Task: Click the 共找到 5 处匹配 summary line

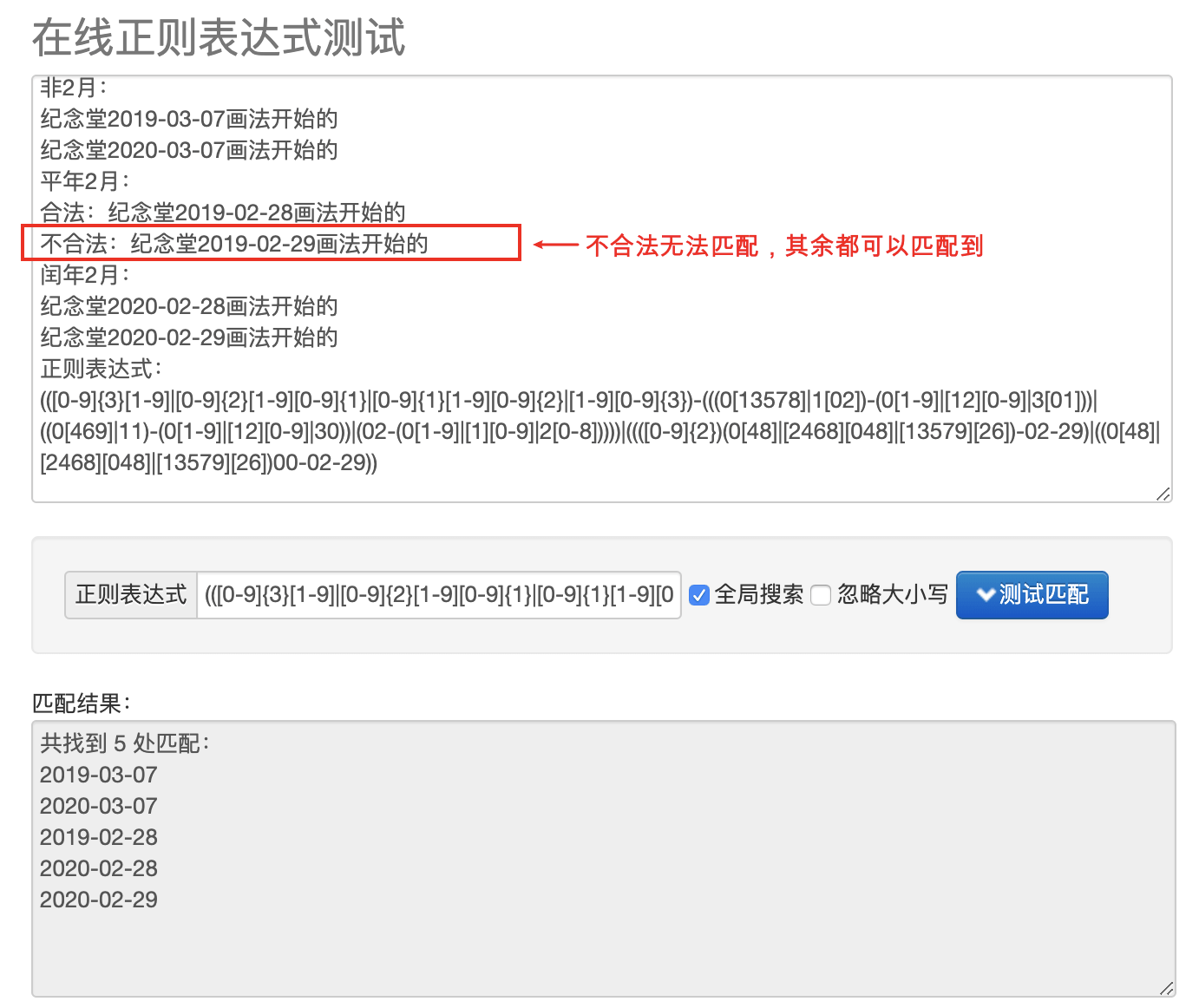Action: click(x=124, y=743)
